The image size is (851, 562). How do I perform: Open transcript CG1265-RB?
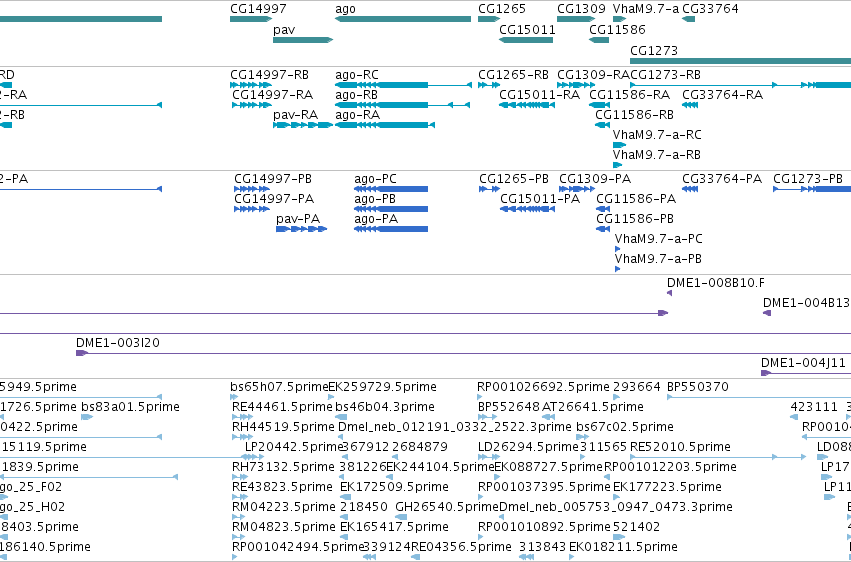(489, 85)
